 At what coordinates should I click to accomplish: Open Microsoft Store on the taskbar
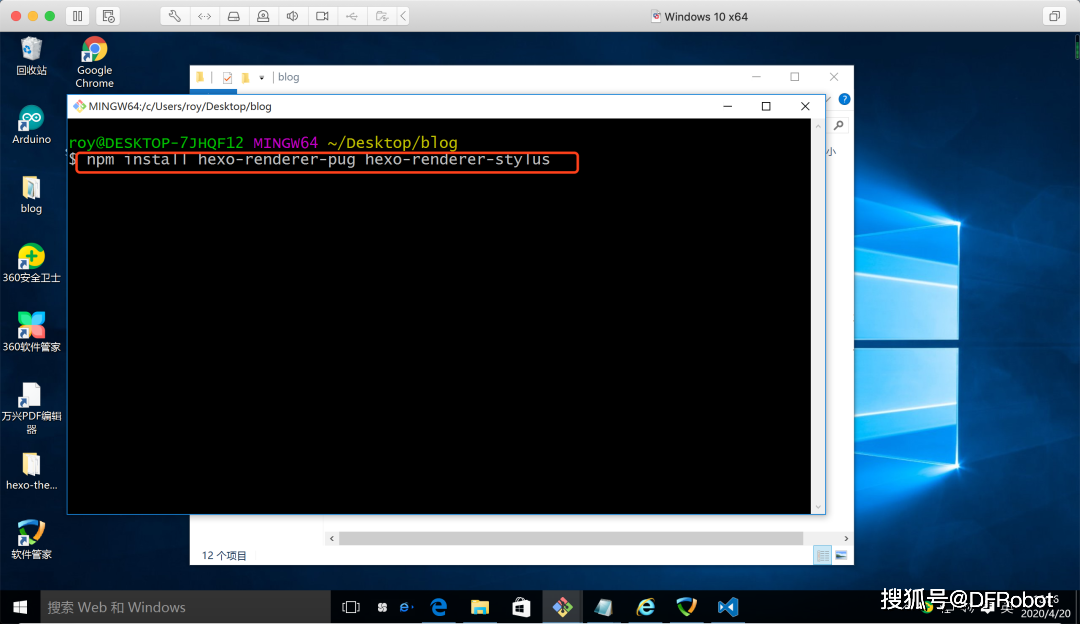[x=521, y=607]
